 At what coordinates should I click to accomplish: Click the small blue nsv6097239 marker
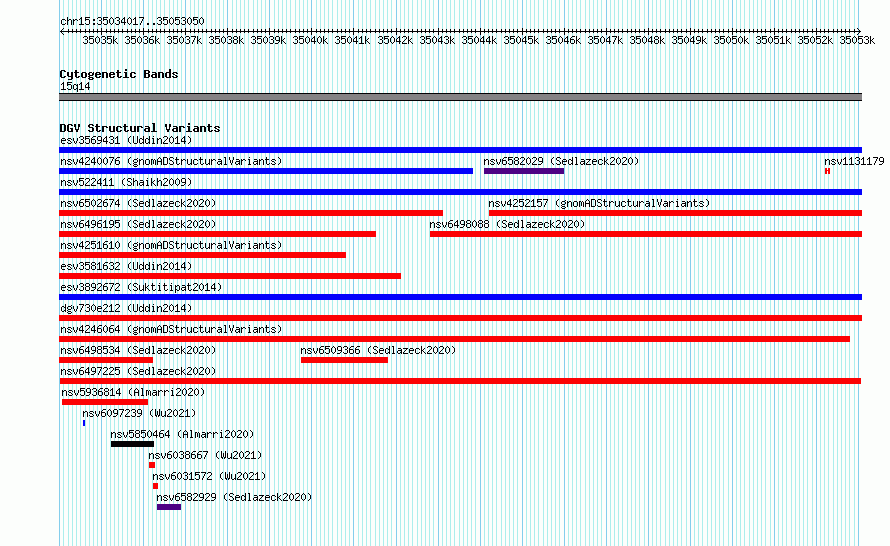point(84,423)
